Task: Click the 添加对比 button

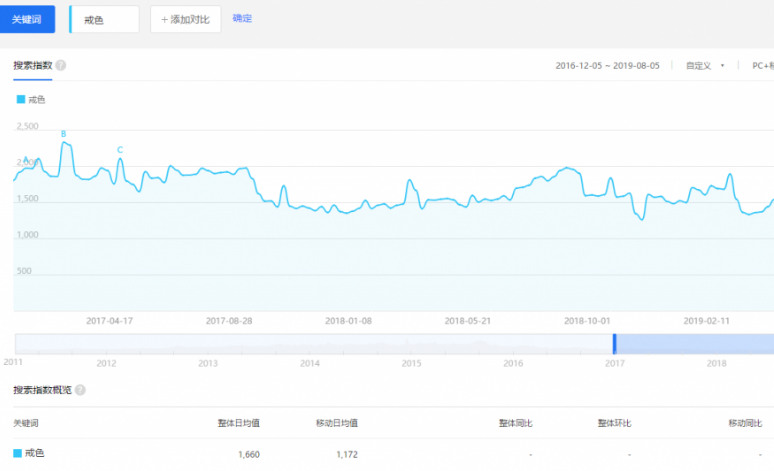Action: pyautogui.click(x=185, y=19)
